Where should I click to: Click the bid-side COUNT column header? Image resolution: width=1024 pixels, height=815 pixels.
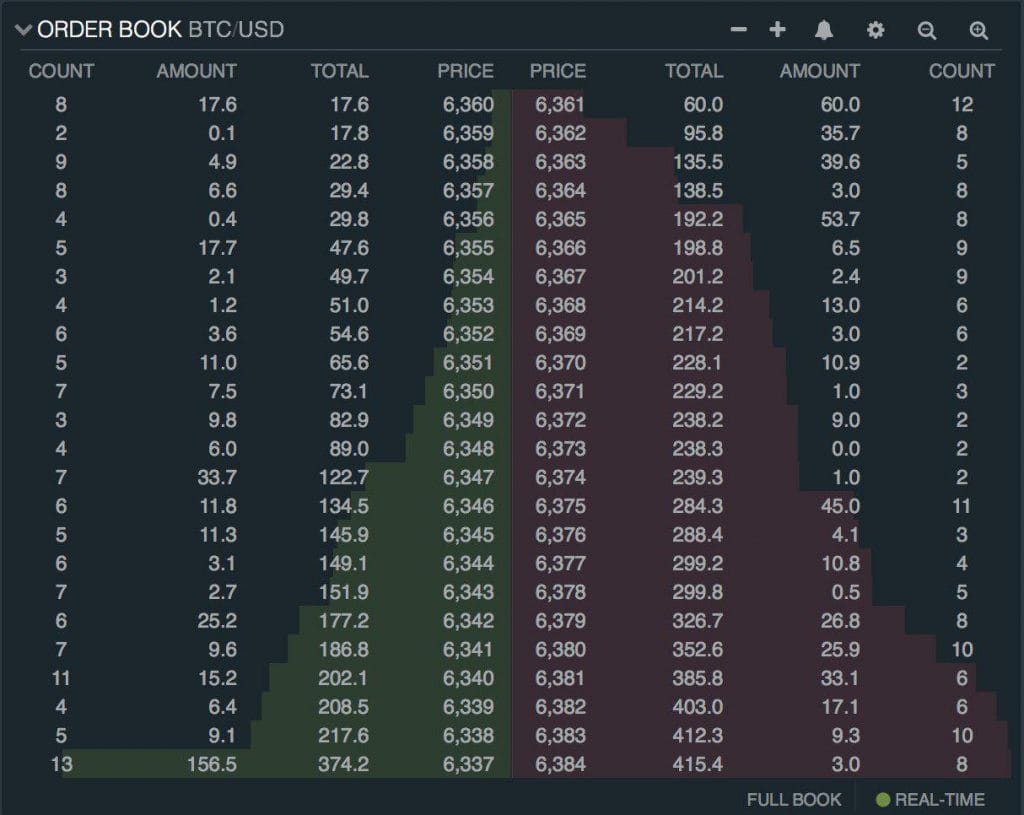pyautogui.click(x=61, y=71)
